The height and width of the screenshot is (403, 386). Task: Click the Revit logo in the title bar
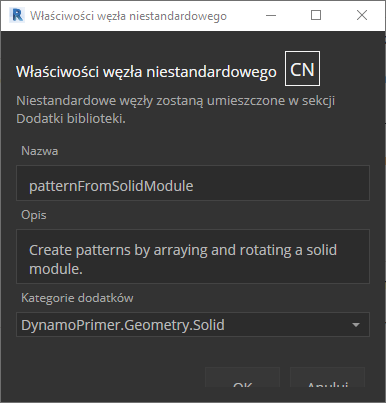tap(17, 15)
